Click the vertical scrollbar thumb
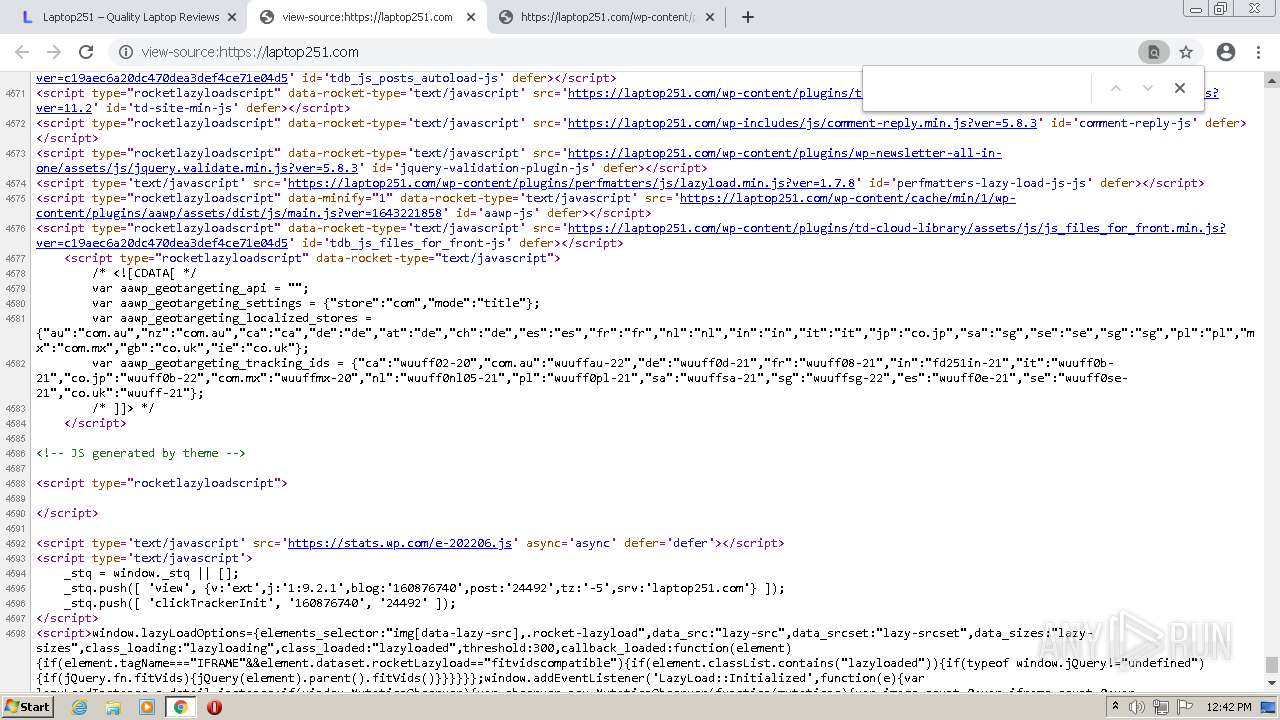1280x720 pixels. point(1271,665)
